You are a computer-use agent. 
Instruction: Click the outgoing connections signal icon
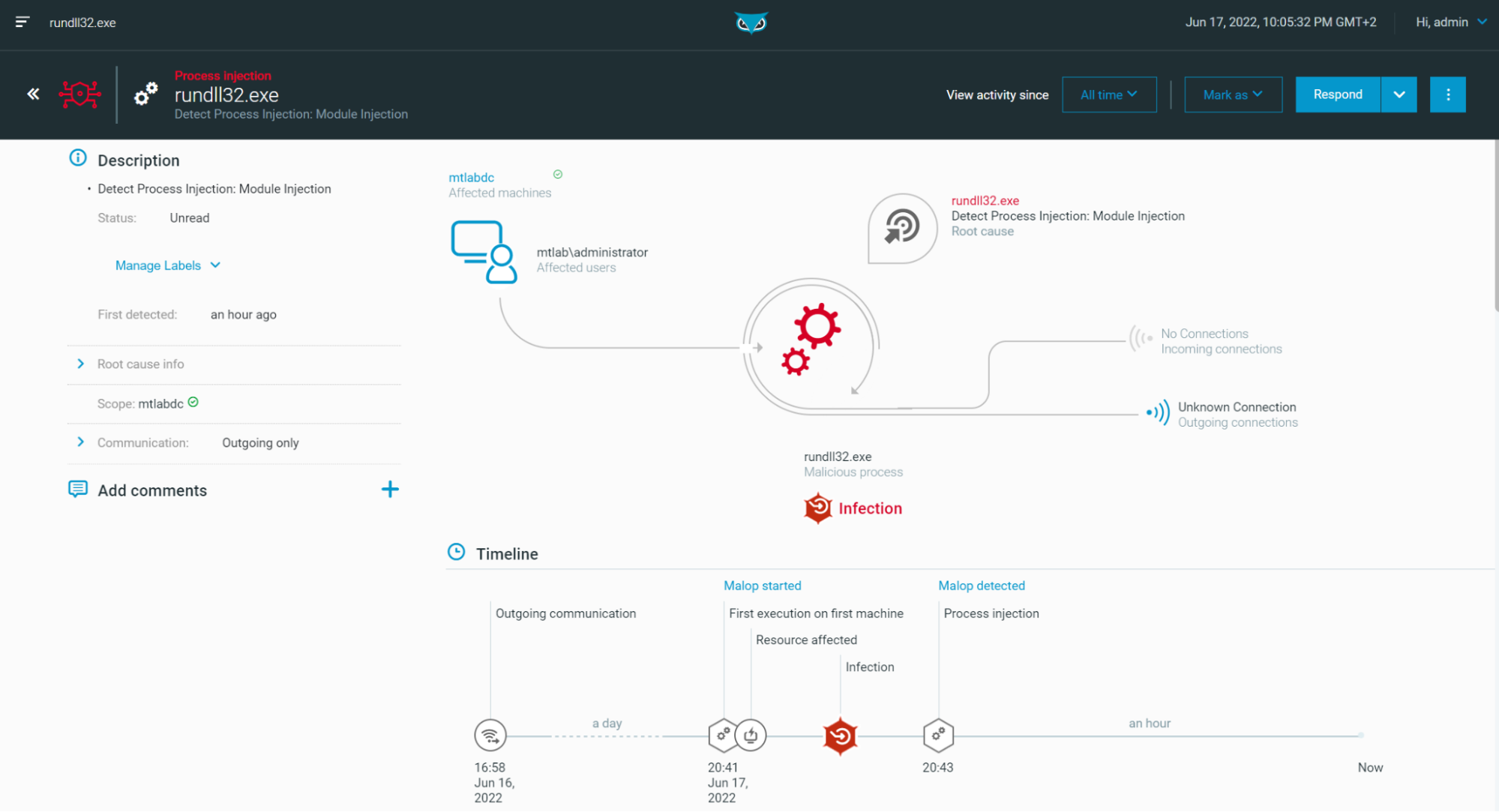tap(1158, 412)
